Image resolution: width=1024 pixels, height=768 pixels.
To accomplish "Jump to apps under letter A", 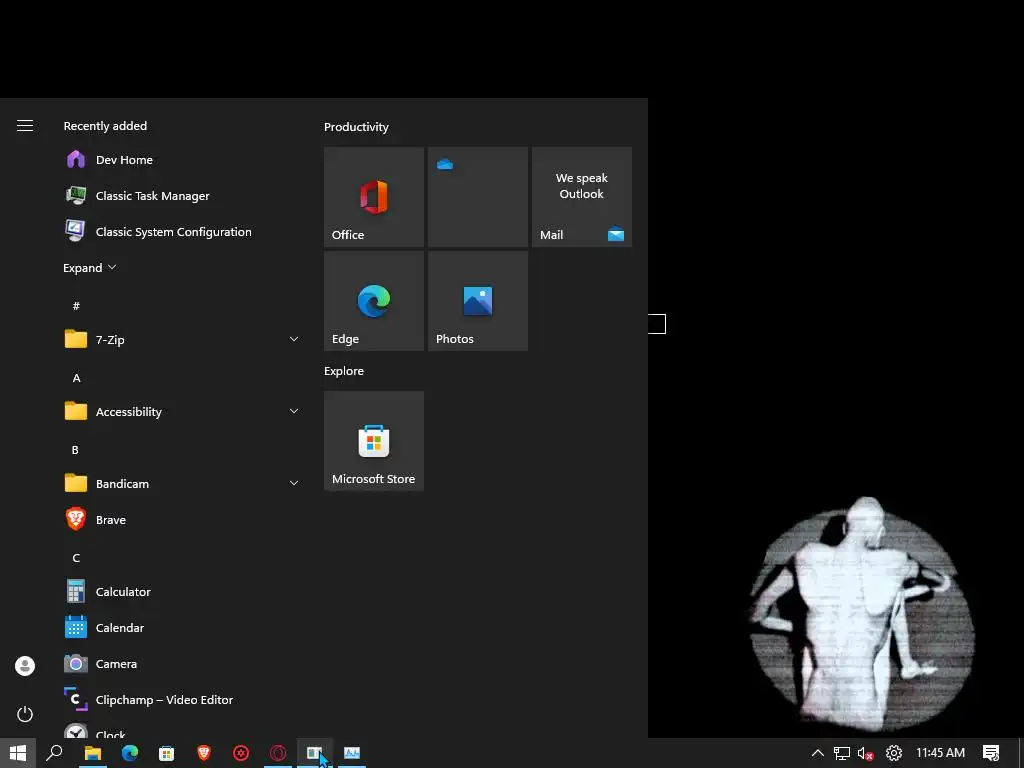I will (76, 378).
